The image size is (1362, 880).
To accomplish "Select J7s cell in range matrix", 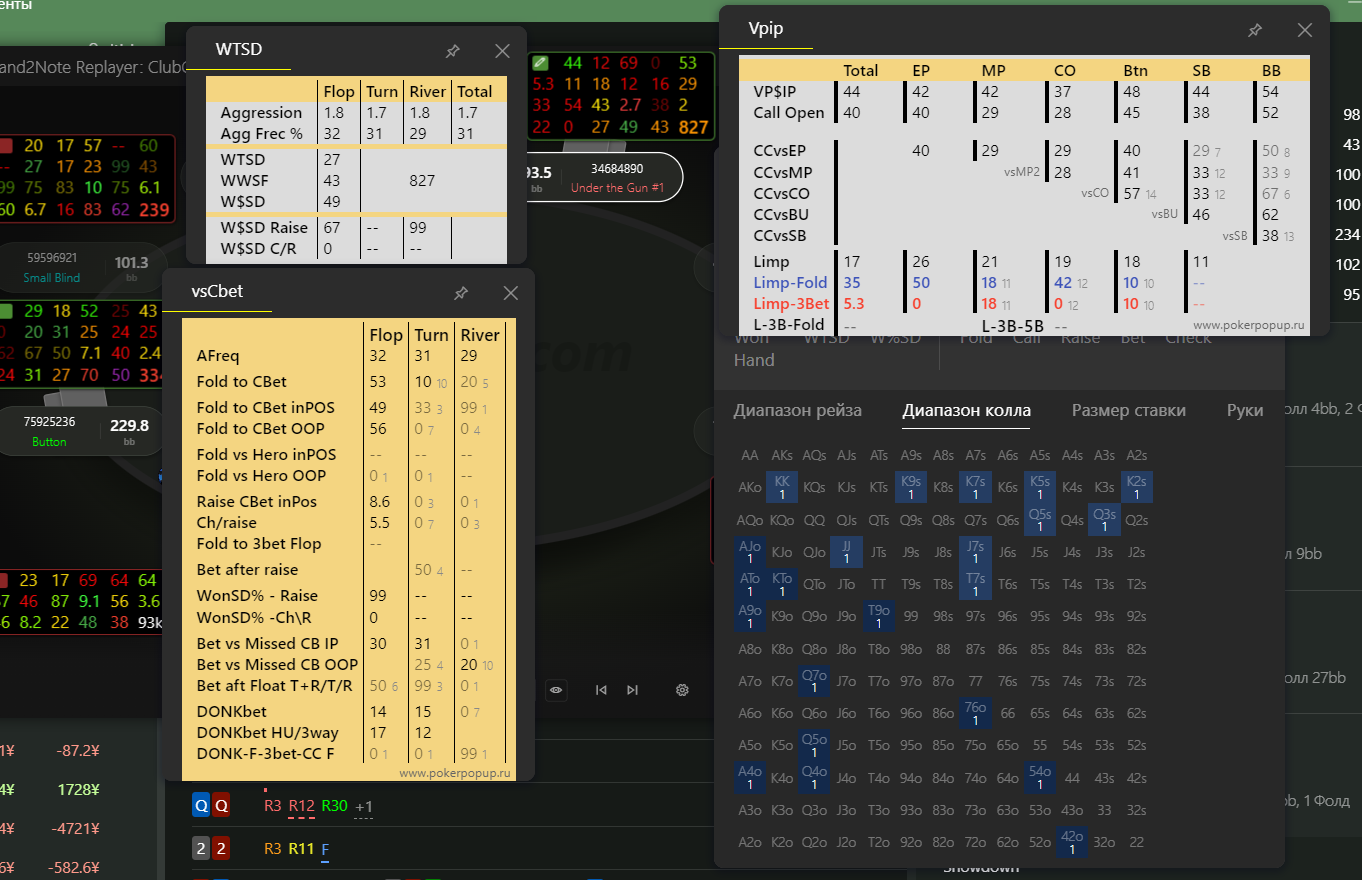I will pyautogui.click(x=975, y=552).
